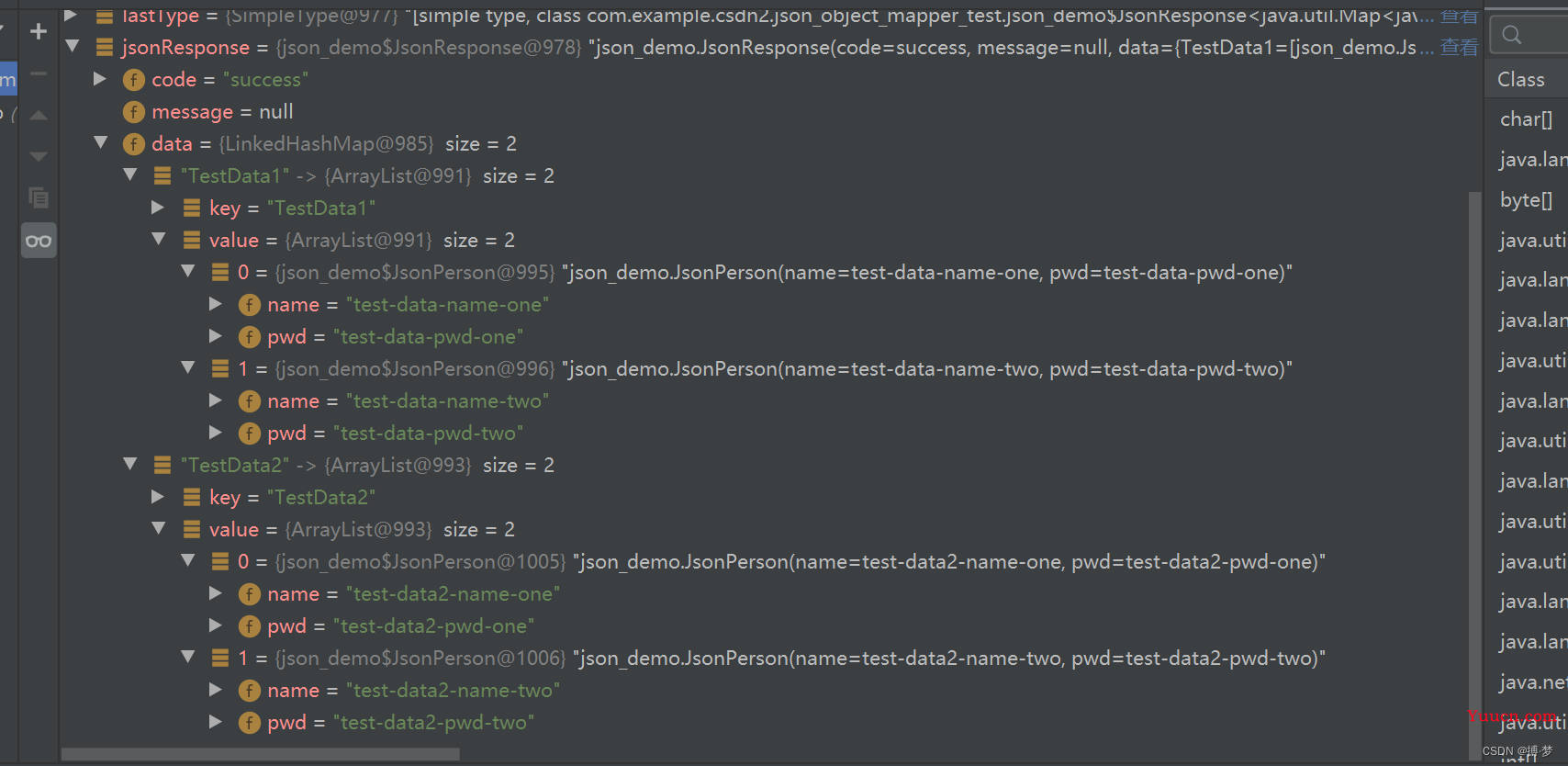Expand the key = "TestData2" row

tap(158, 497)
